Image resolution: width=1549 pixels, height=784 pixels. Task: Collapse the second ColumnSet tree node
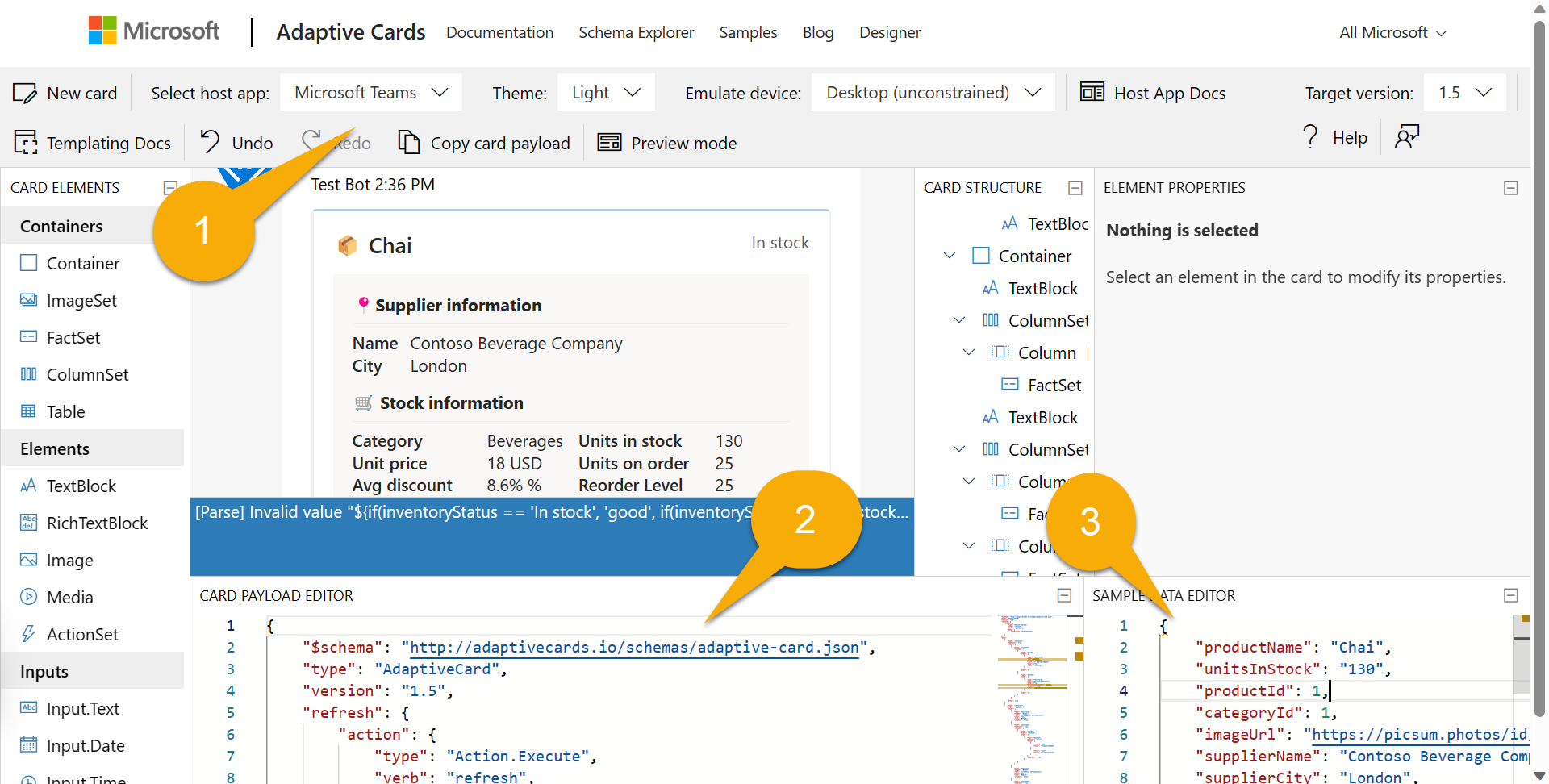(x=959, y=449)
